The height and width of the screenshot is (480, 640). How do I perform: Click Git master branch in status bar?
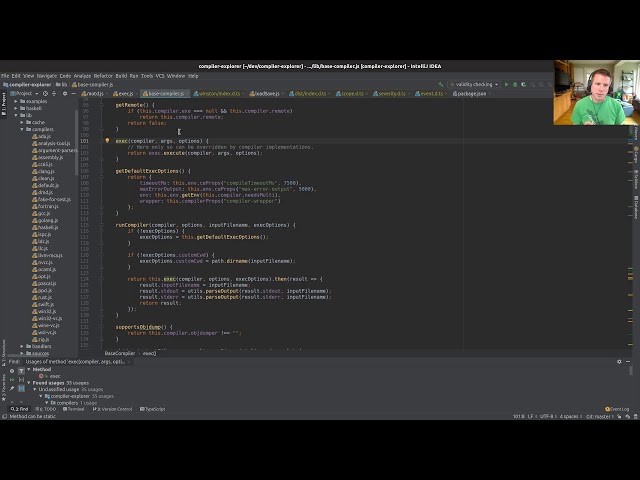click(x=600, y=416)
